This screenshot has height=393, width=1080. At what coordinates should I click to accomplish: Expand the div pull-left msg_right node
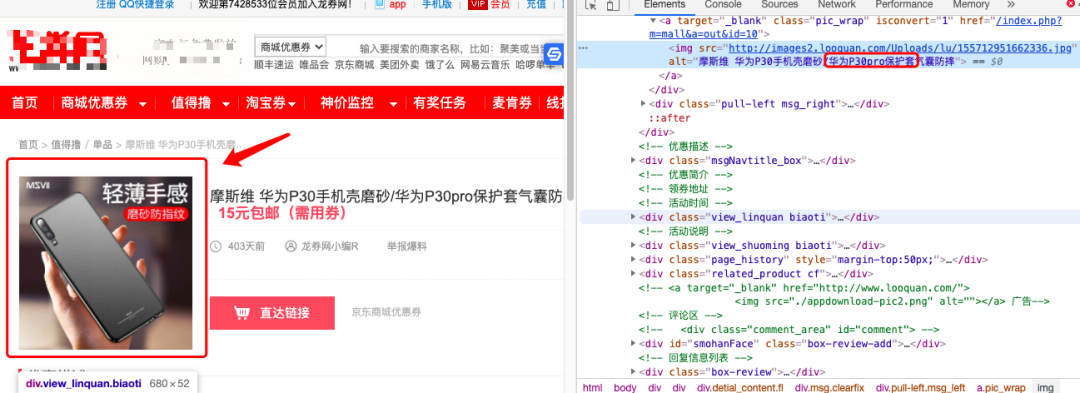(643, 104)
